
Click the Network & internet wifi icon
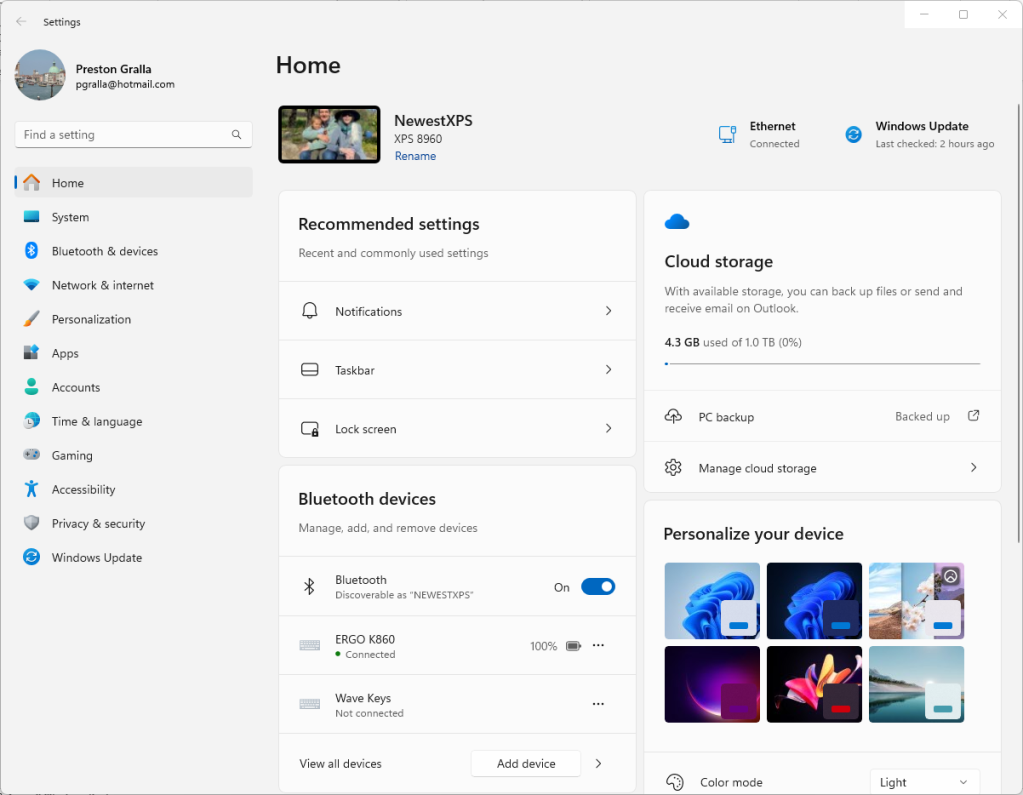[31, 285]
